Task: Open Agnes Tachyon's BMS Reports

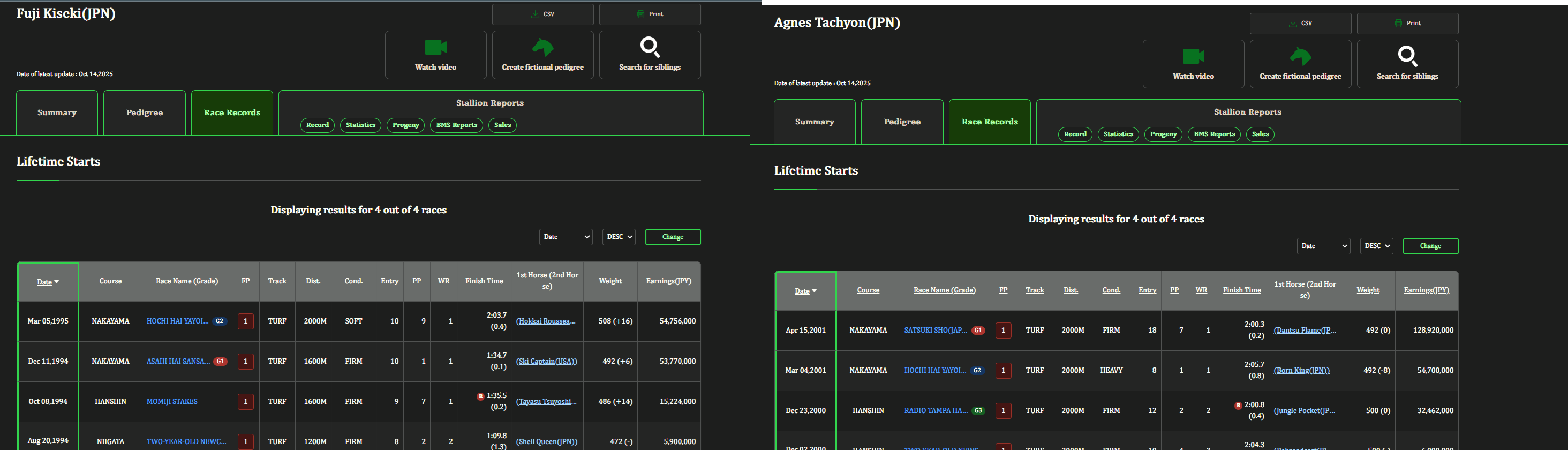Action: coord(1215,134)
